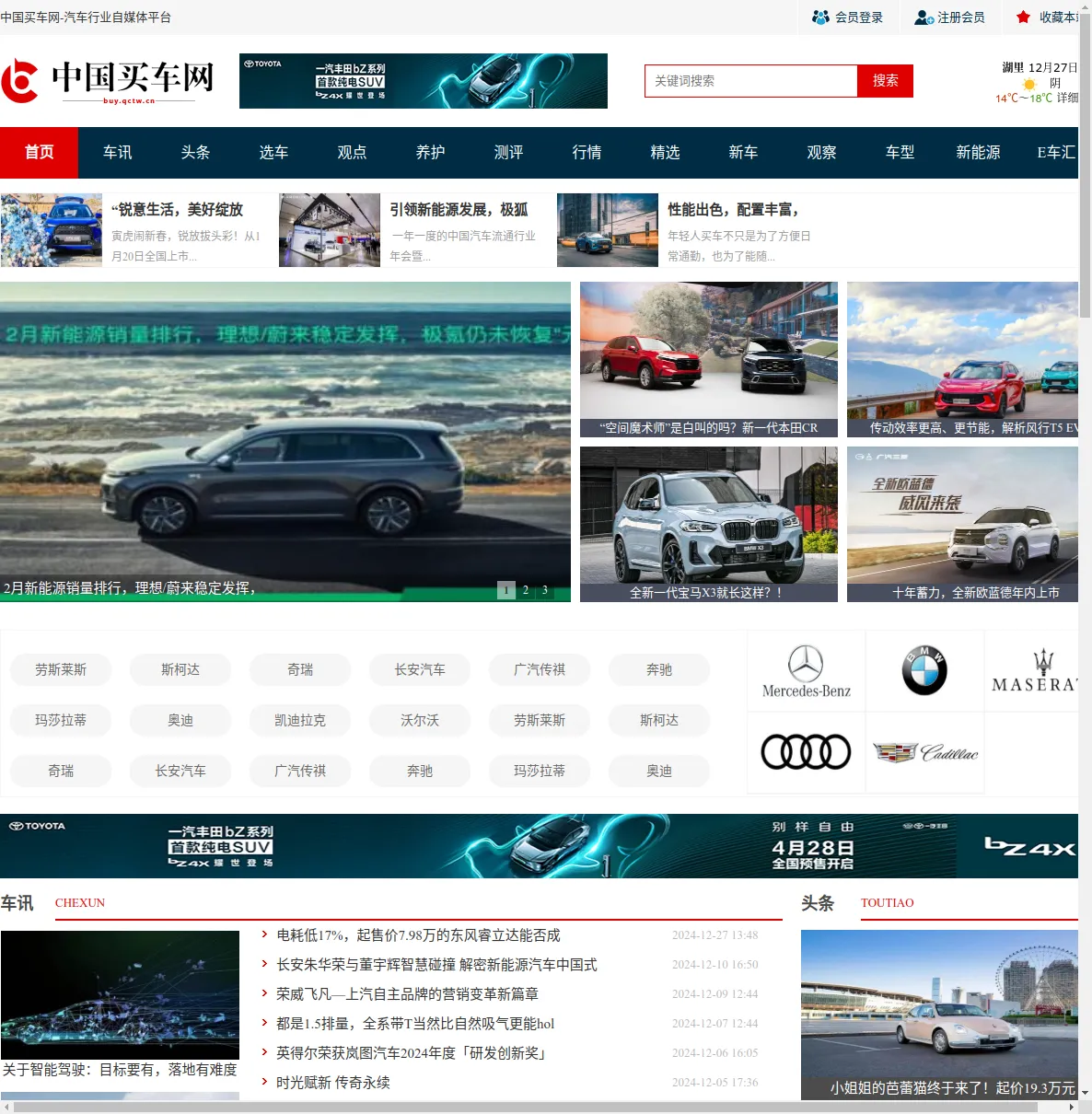Open the 中国买车网 site logo
Image resolution: width=1092 pixels, height=1114 pixels.
[108, 81]
